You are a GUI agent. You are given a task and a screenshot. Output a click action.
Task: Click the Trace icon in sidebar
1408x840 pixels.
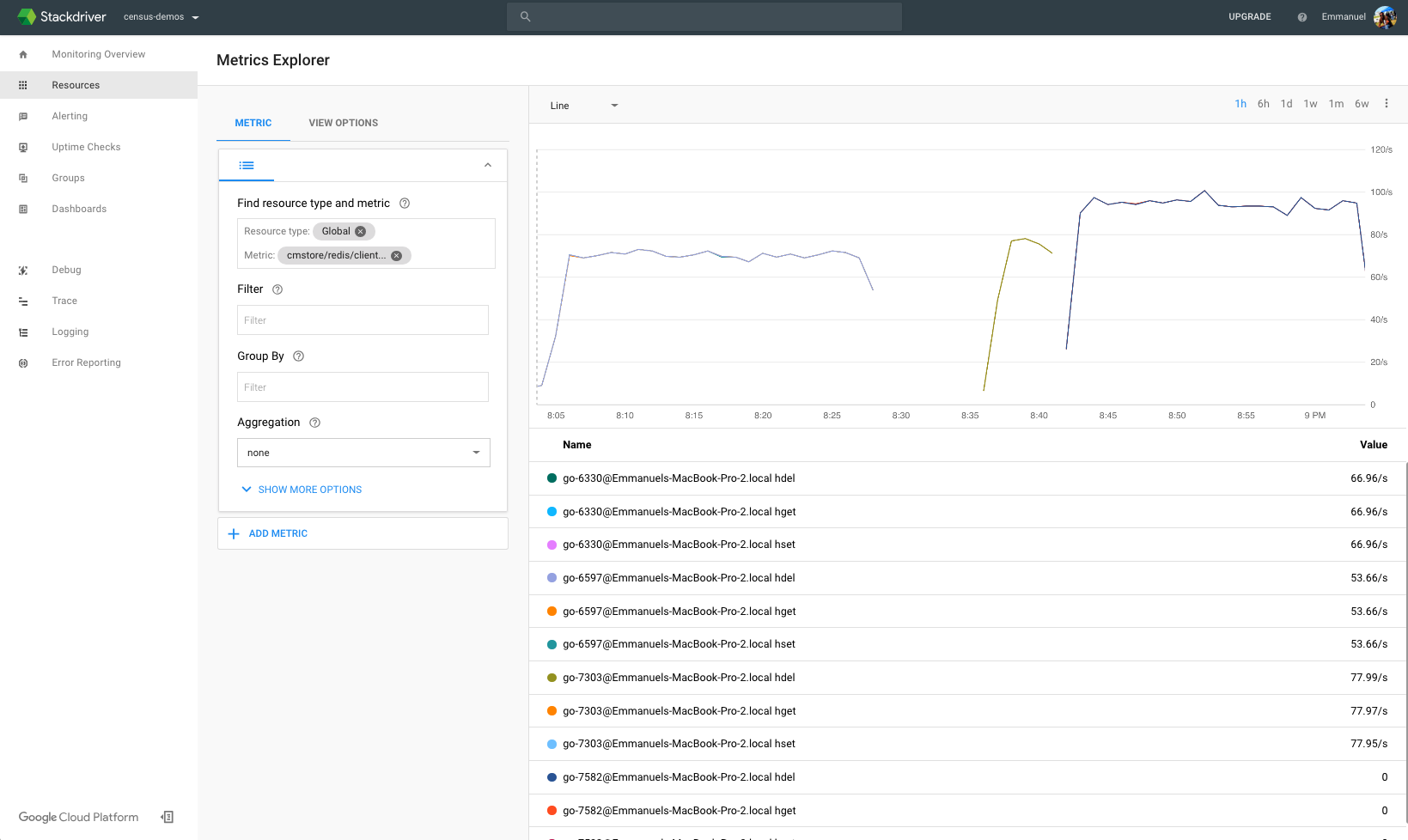click(23, 301)
